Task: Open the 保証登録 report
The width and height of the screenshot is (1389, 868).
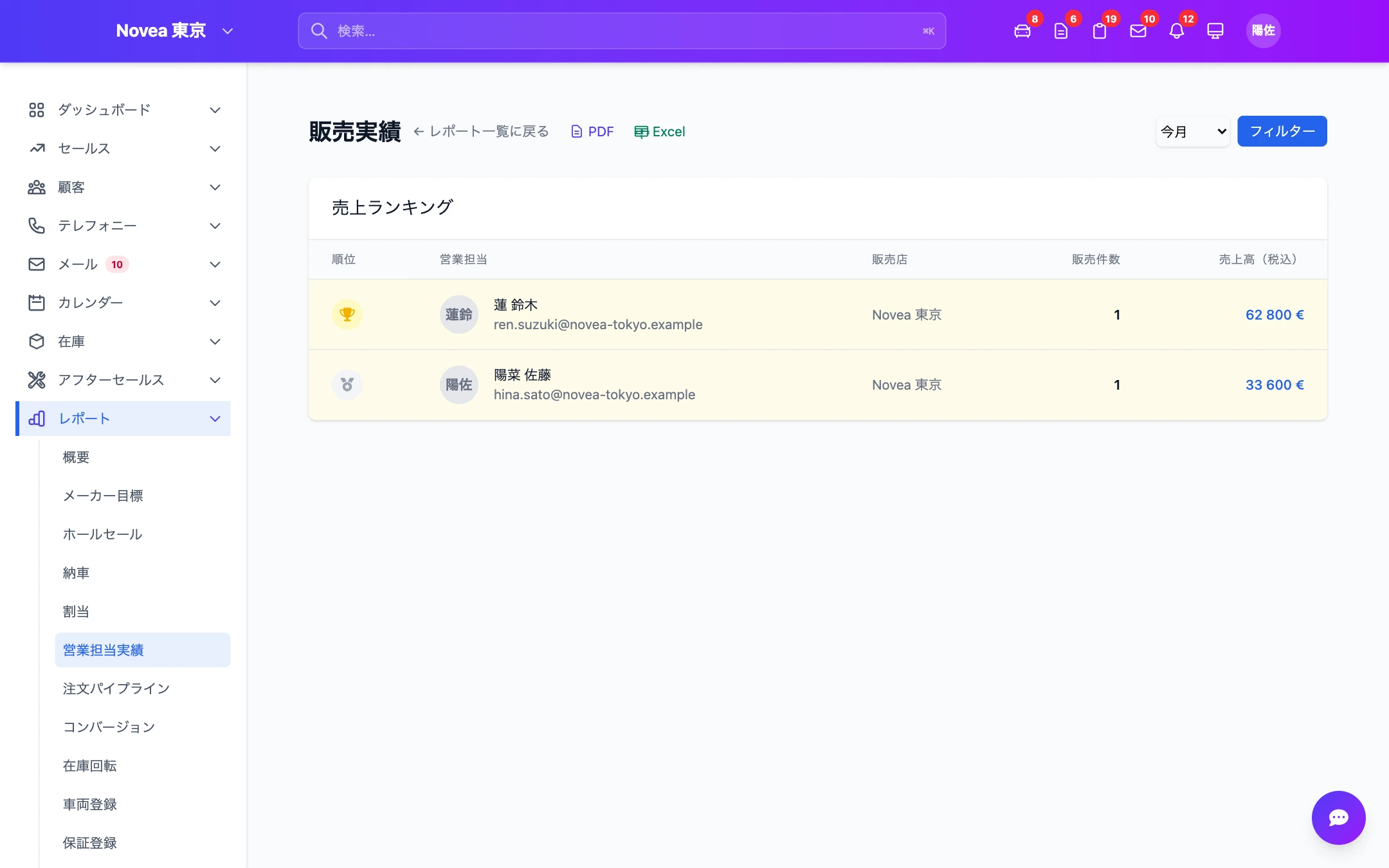Action: (143, 843)
